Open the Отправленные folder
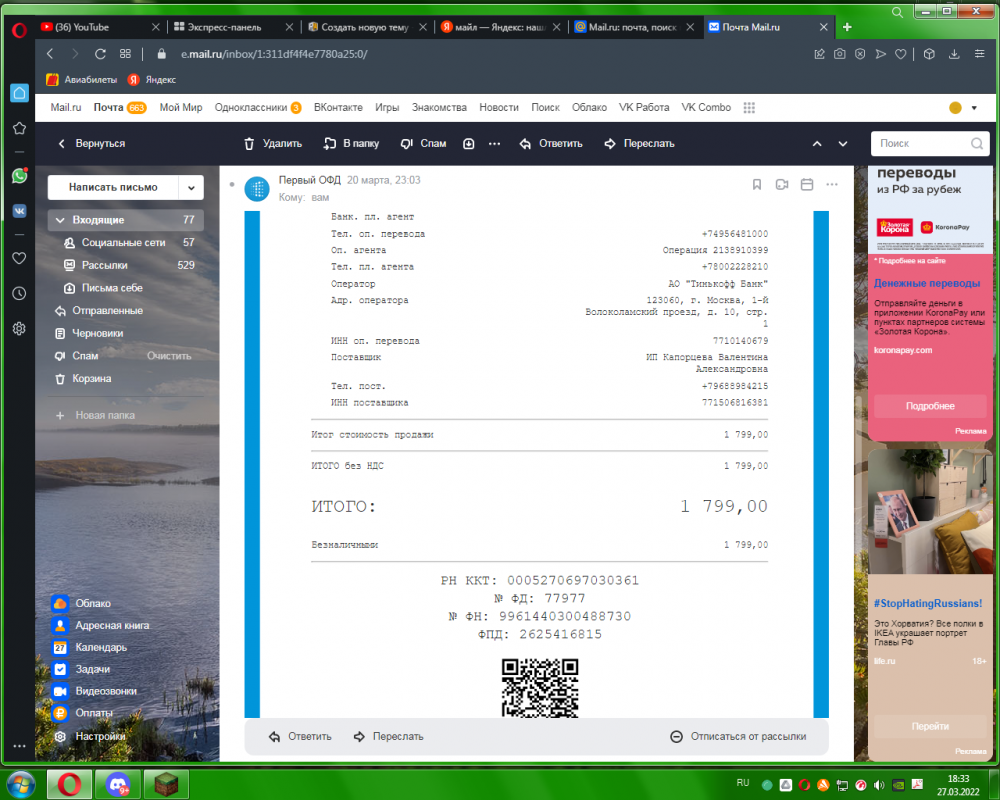This screenshot has height=800, width=1000. coord(126,311)
